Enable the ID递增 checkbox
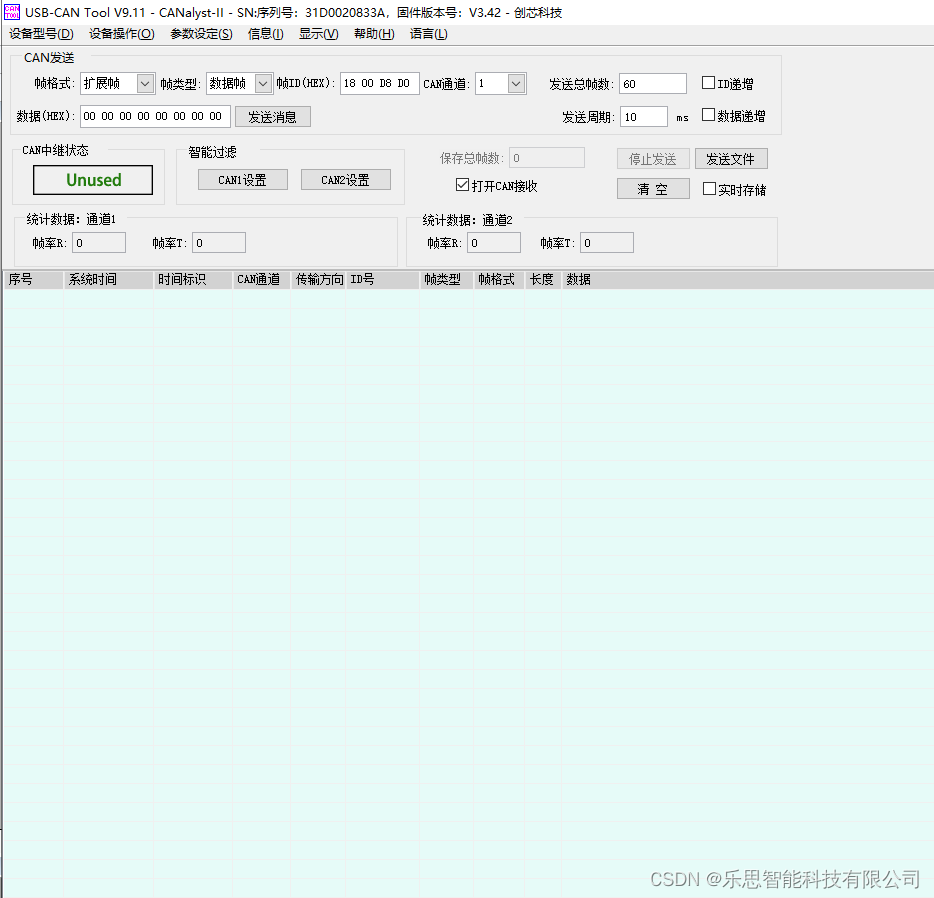 click(x=708, y=82)
